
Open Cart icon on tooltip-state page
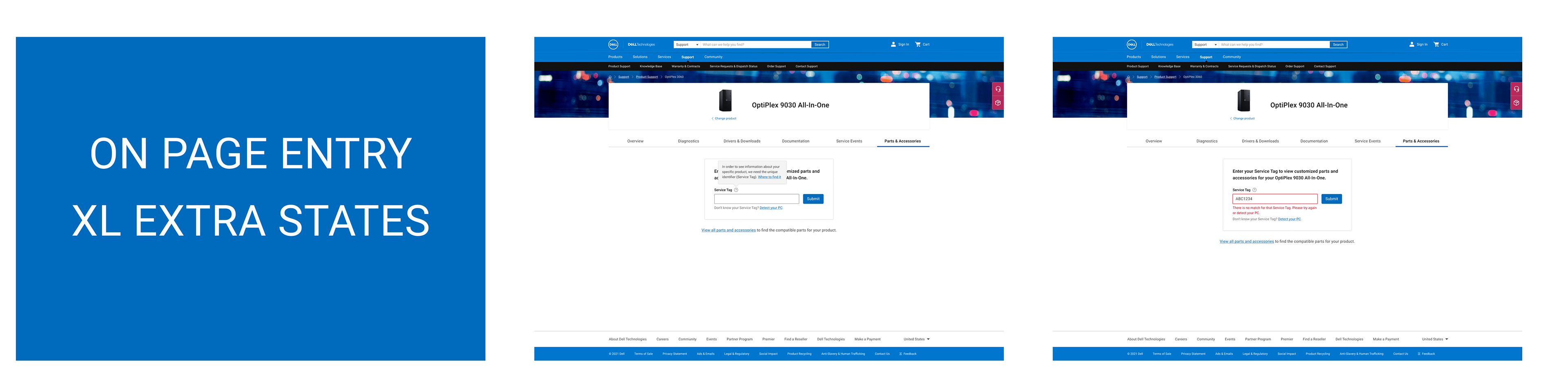918,45
